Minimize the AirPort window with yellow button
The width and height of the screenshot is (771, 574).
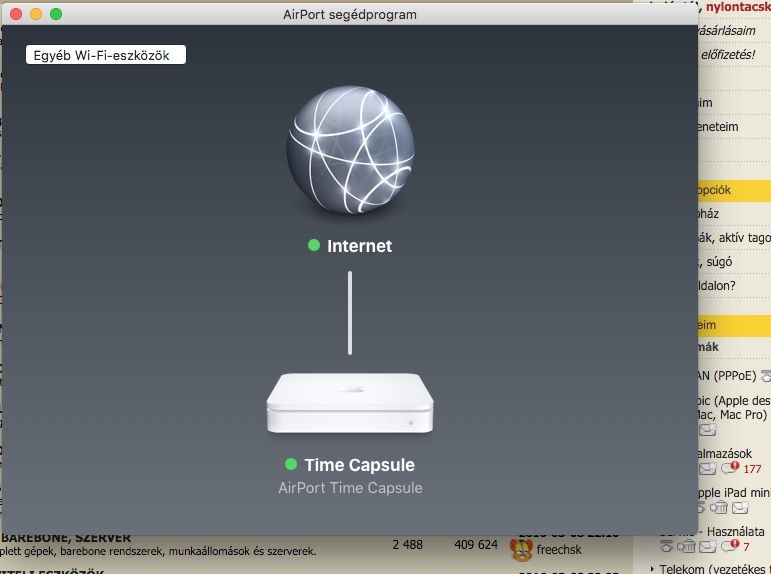(x=36, y=14)
